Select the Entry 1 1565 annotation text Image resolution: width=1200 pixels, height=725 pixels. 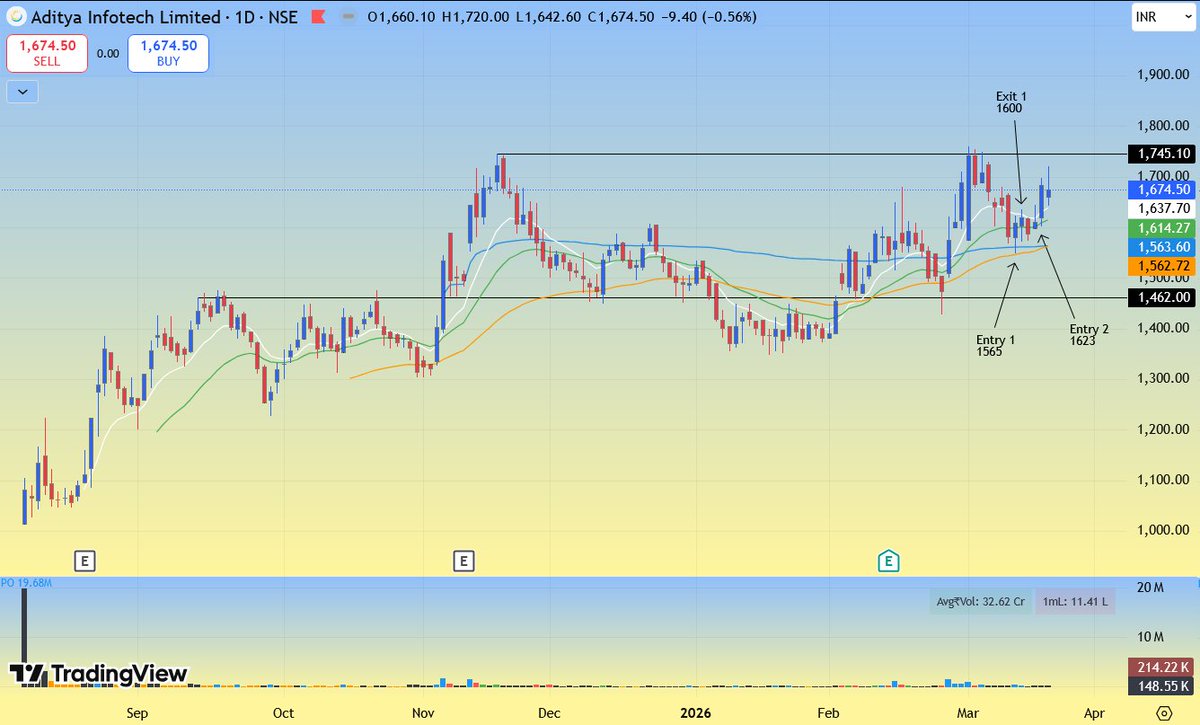pyautogui.click(x=996, y=346)
